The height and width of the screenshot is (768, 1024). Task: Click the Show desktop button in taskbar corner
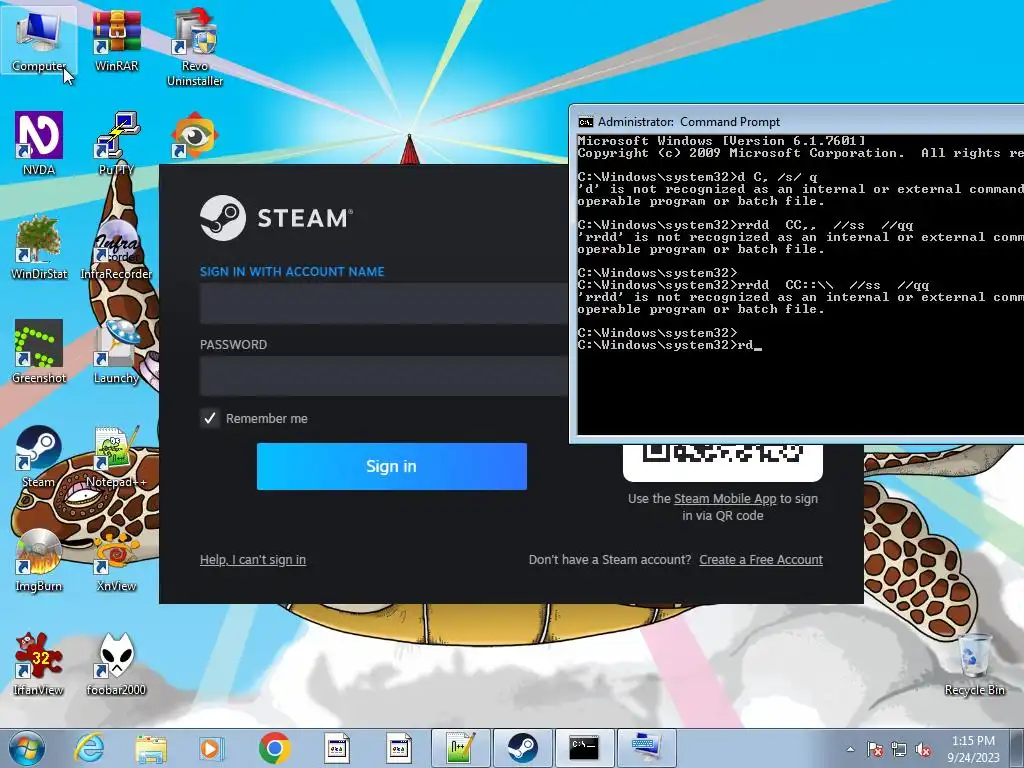(1018, 748)
